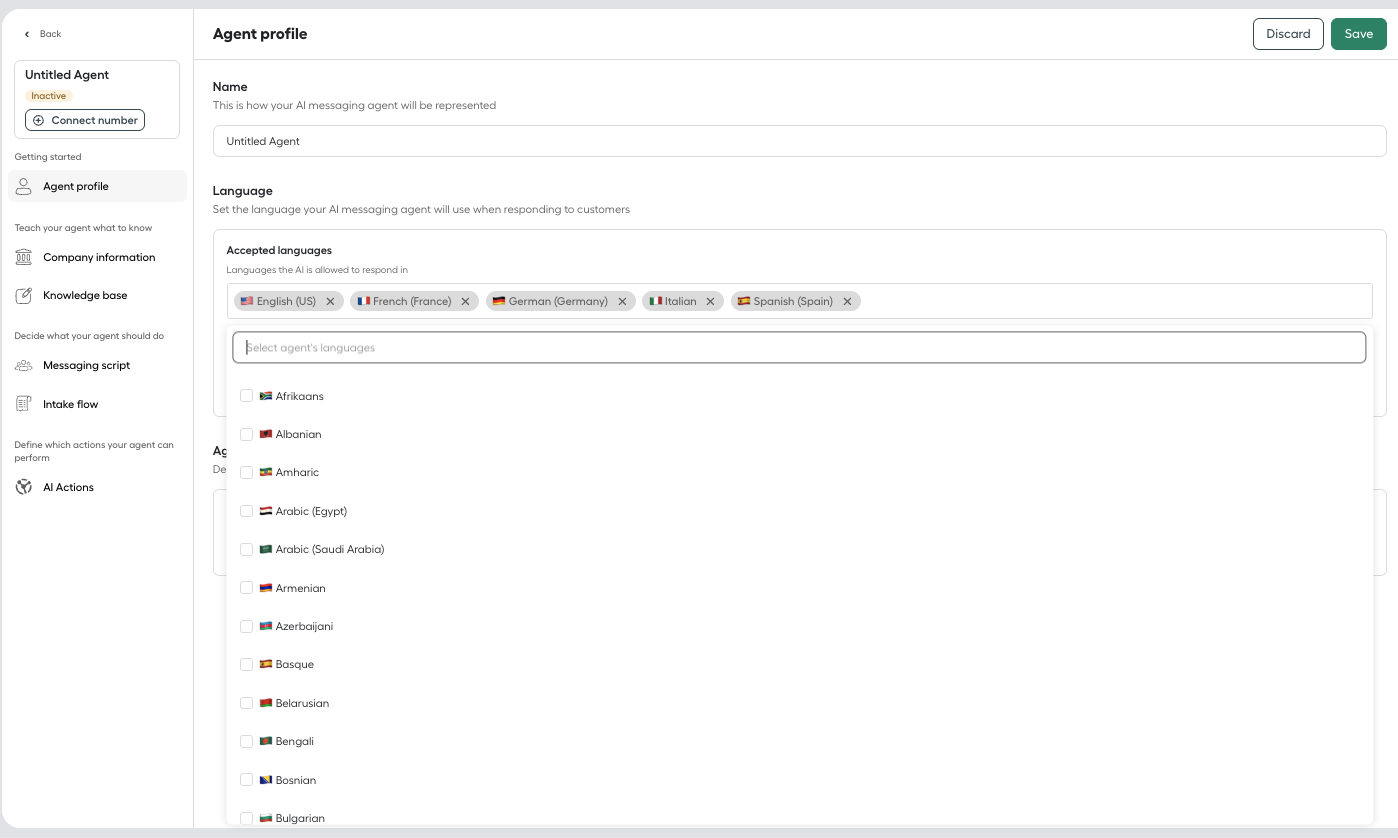Image resolution: width=1398 pixels, height=838 pixels.
Task: Click the Select agent's languages search field
Action: (x=799, y=347)
